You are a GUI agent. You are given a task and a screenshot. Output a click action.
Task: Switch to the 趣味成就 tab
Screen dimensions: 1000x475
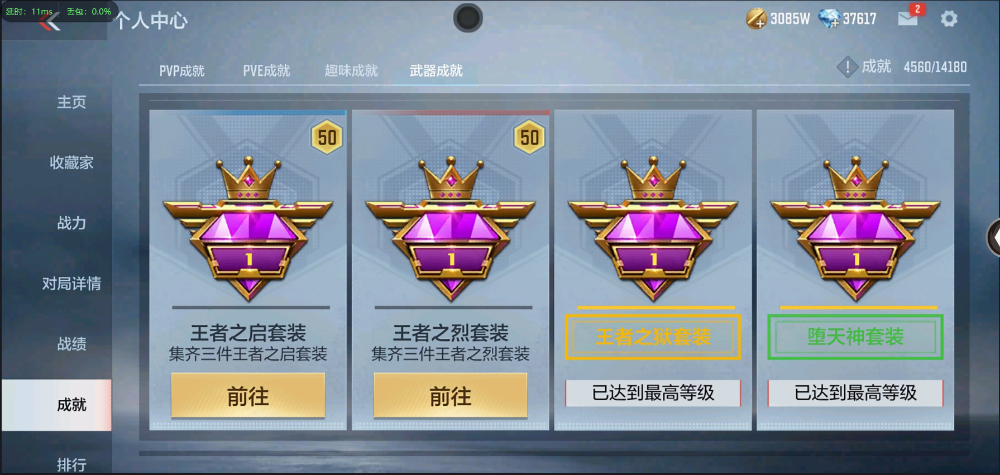point(351,71)
